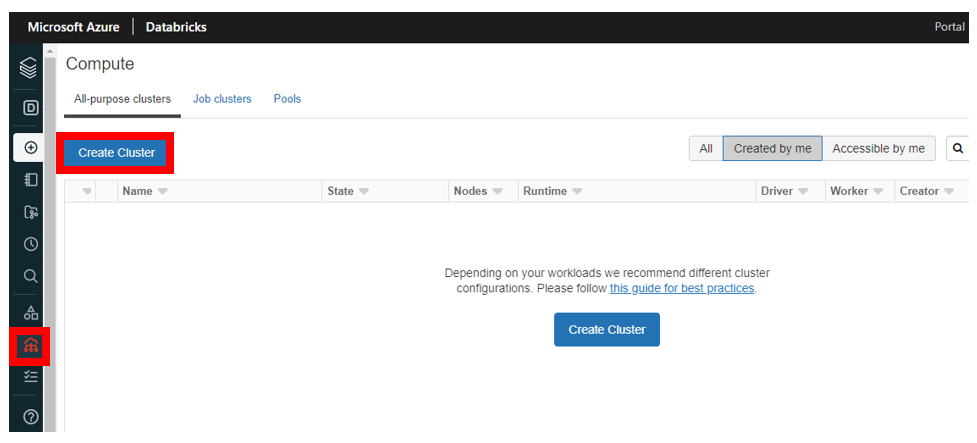Open the Workspace notebook icon in sidebar

31,180
